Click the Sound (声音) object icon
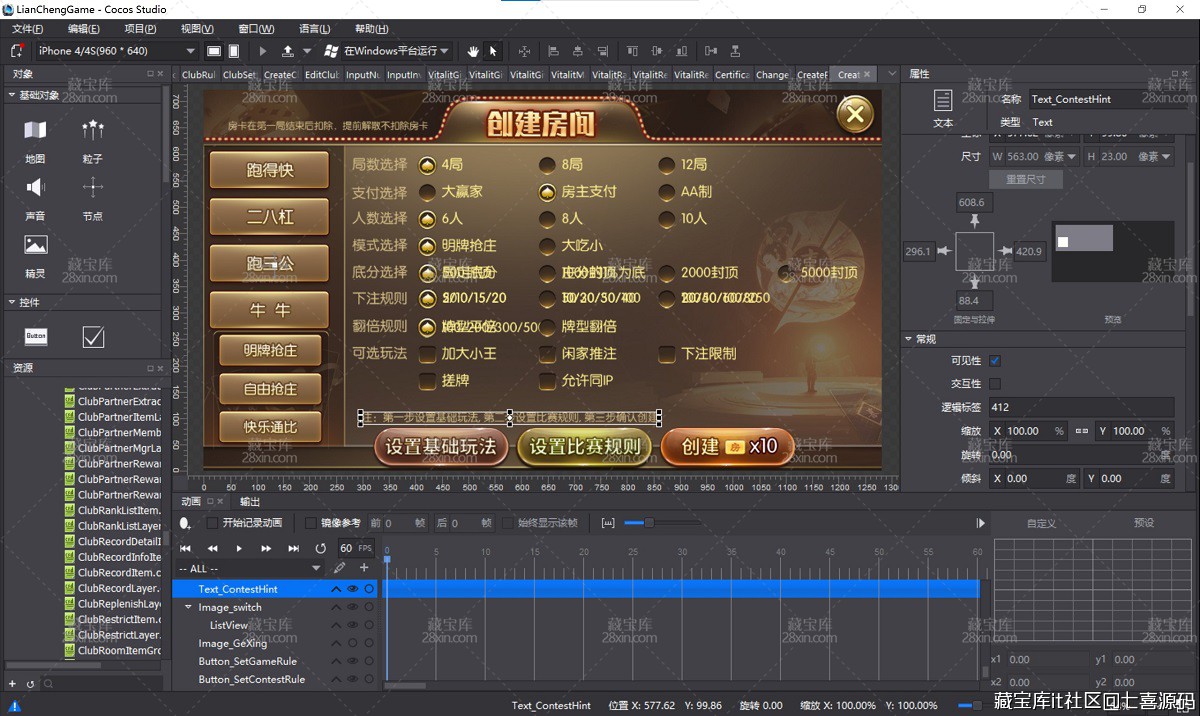The height and width of the screenshot is (716, 1200). [35, 187]
